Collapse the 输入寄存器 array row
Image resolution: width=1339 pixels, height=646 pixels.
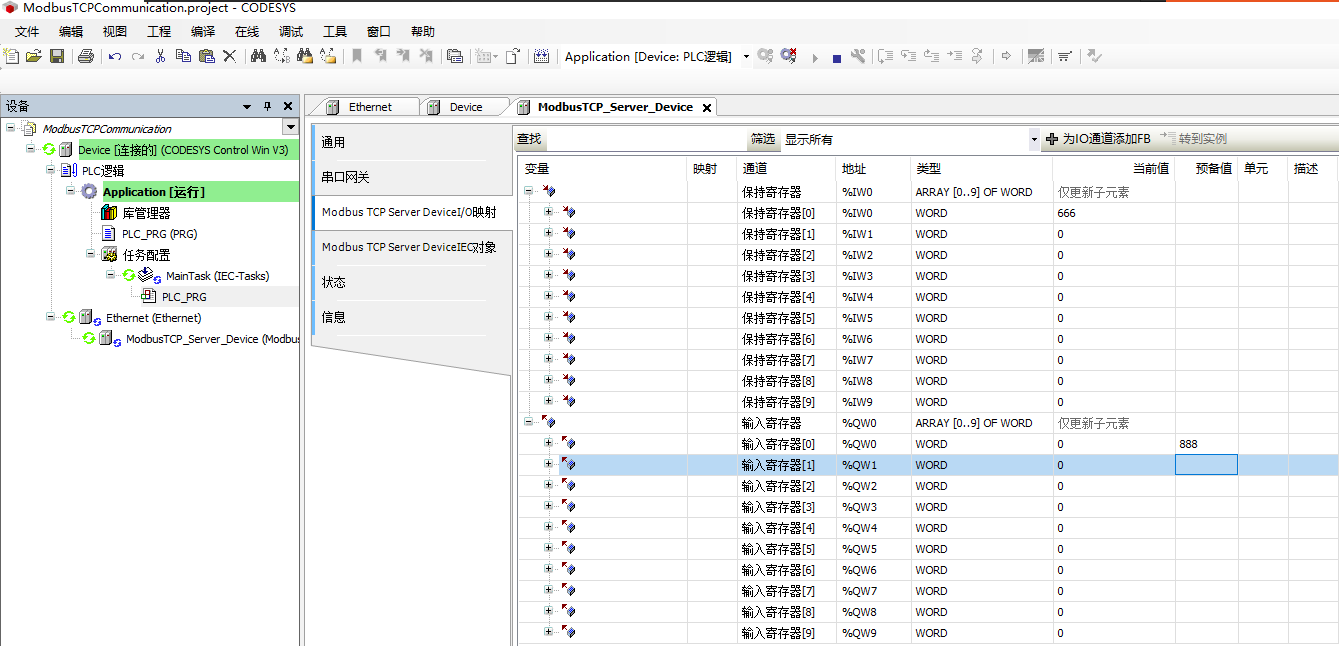tap(529, 422)
